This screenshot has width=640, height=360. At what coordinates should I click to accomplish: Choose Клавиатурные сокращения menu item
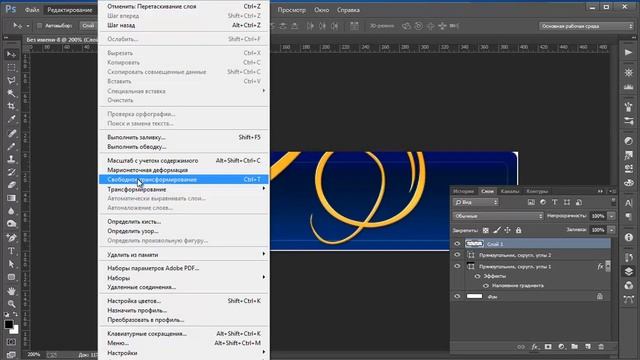point(184,333)
